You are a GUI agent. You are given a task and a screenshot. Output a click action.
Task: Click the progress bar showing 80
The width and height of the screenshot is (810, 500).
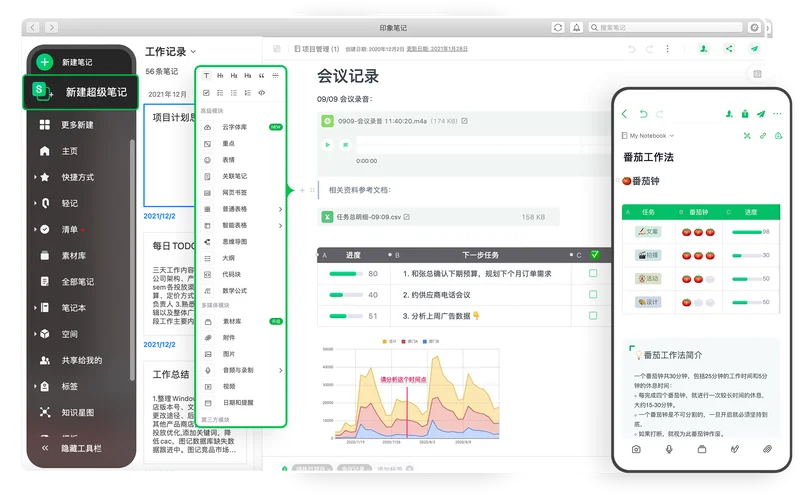346,274
